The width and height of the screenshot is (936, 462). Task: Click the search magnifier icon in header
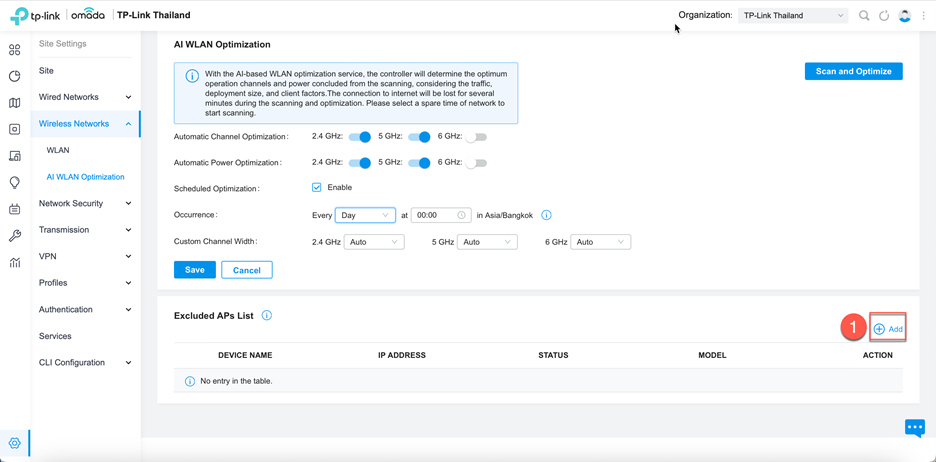pos(864,16)
